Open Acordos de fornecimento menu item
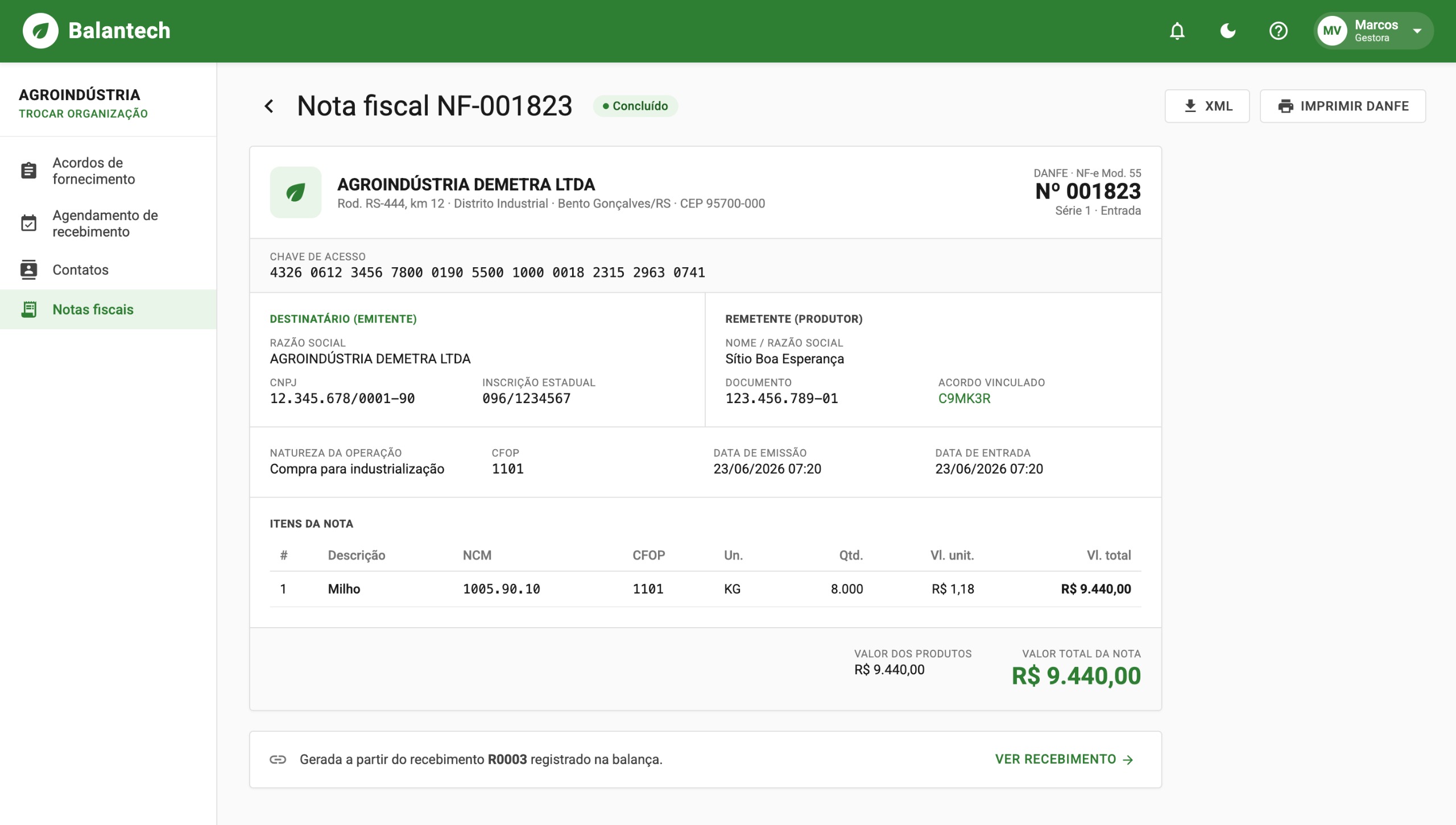Image resolution: width=1456 pixels, height=825 pixels. (x=108, y=171)
